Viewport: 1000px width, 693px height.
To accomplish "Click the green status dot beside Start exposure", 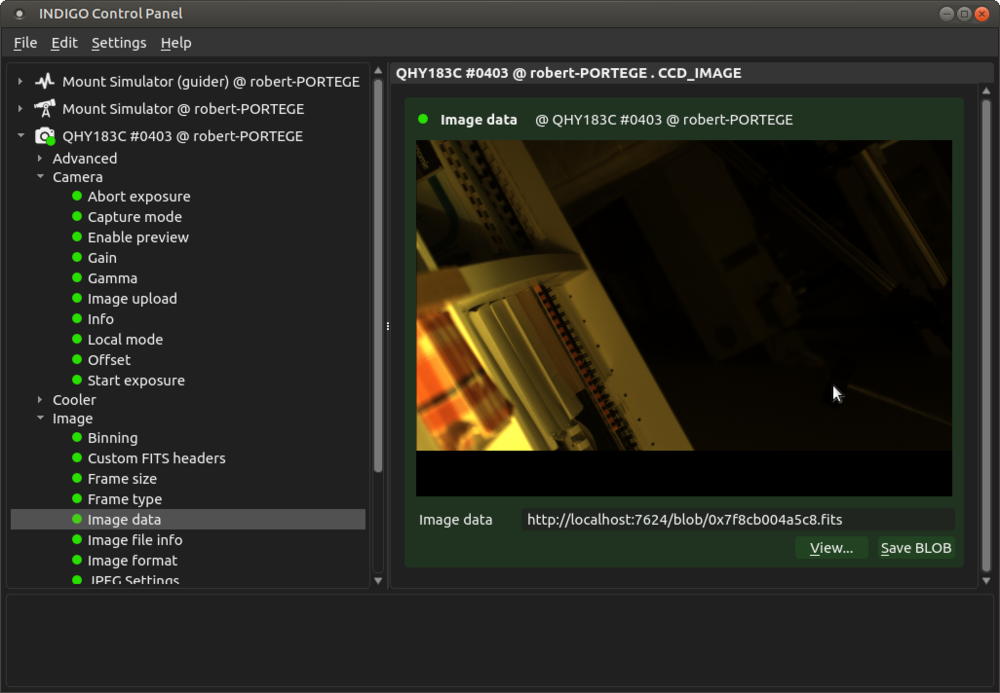I will [x=77, y=379].
